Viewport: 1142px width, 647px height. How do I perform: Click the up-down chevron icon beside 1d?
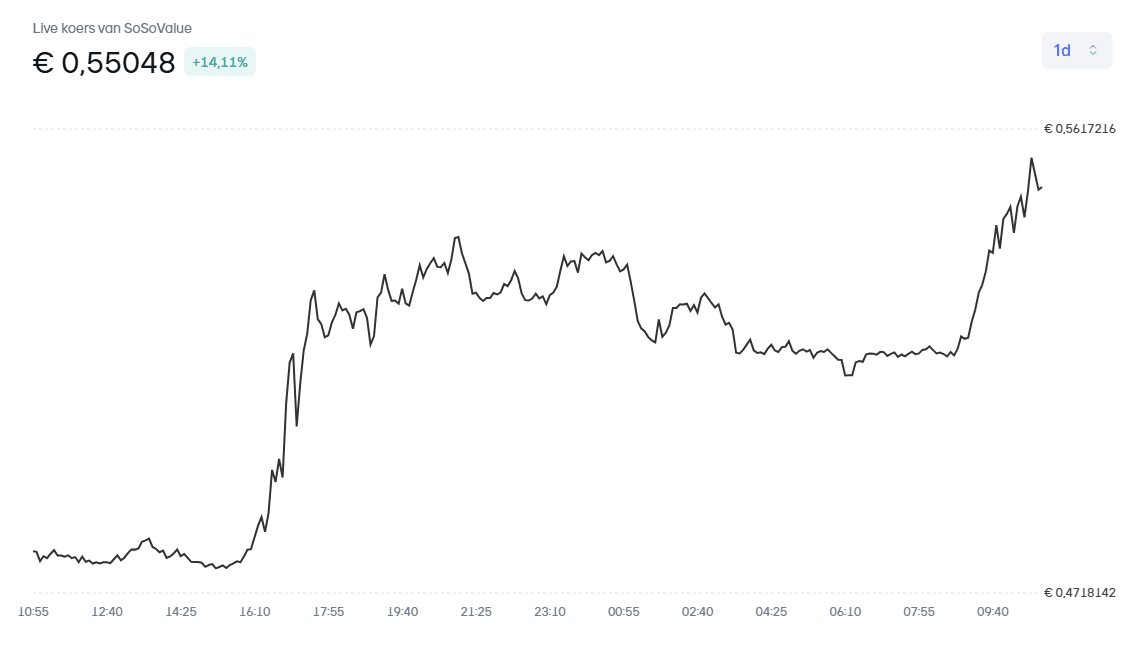pos(1093,50)
